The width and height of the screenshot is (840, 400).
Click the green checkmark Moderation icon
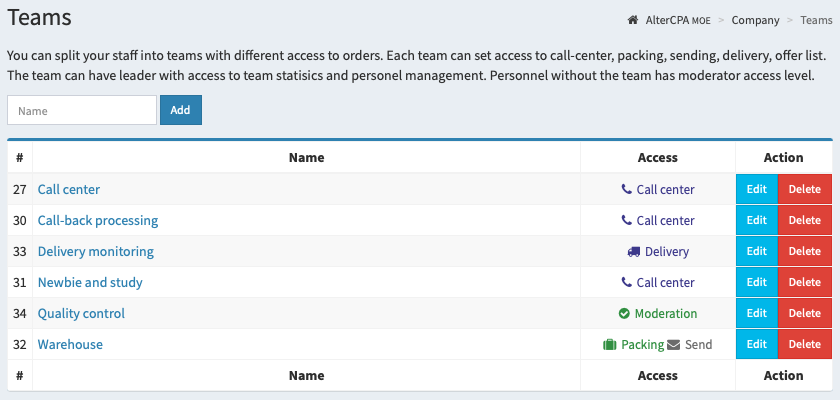[624, 313]
